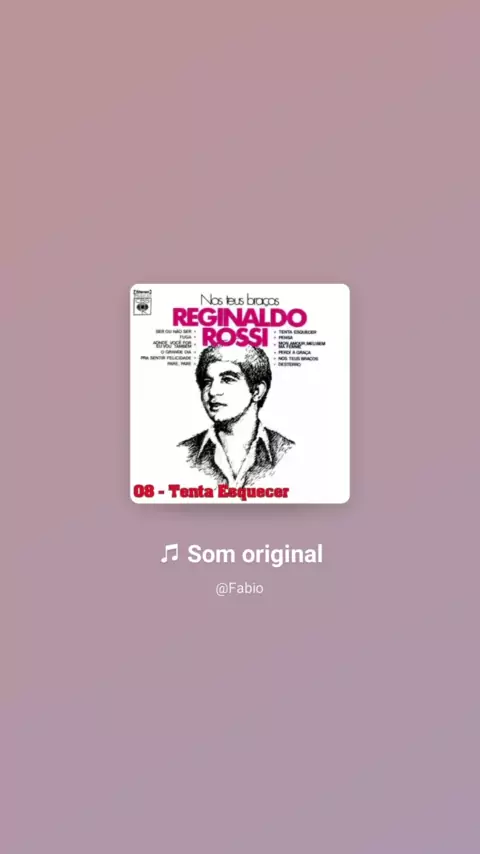Open the Som original sound title
Image resolution: width=480 pixels, height=854 pixels.
[255, 554]
